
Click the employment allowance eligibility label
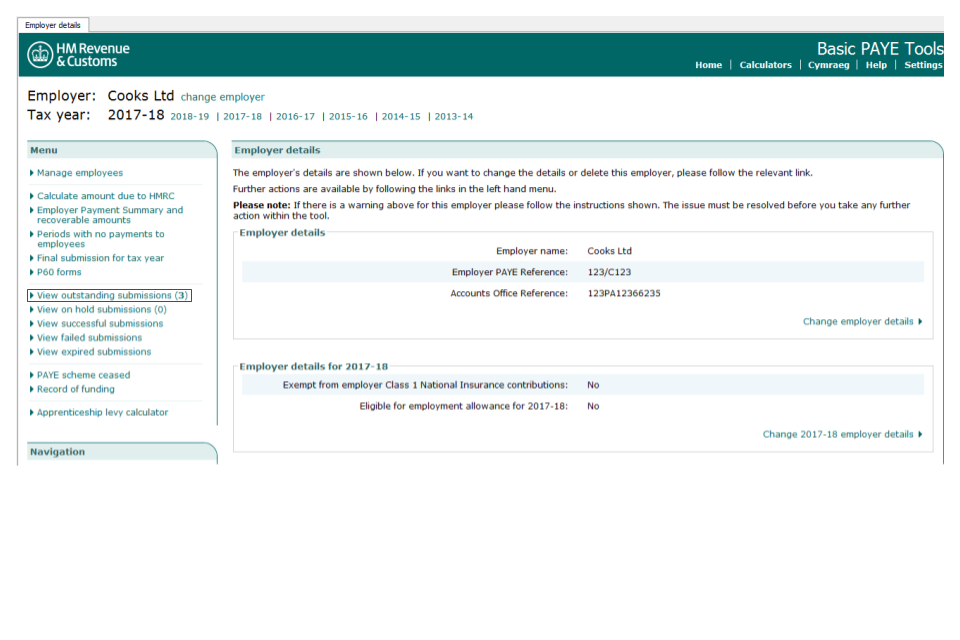[463, 406]
